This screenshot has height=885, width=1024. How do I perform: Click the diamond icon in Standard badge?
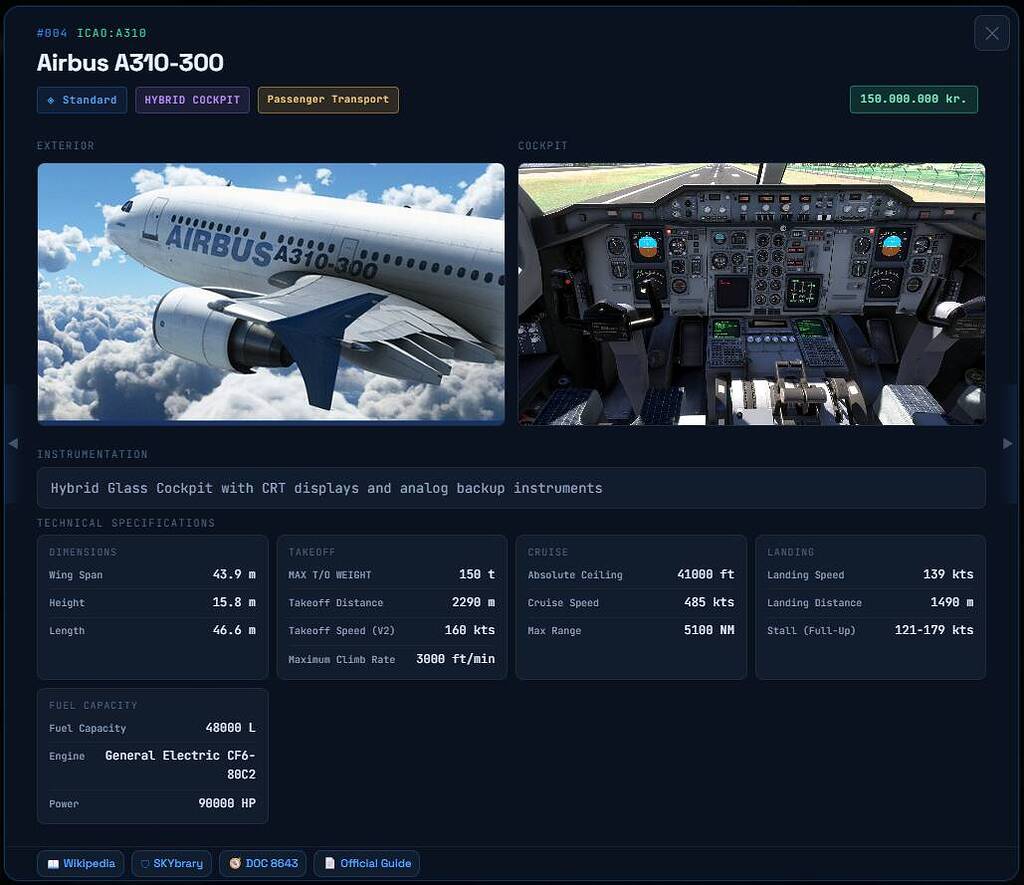click(x=51, y=101)
